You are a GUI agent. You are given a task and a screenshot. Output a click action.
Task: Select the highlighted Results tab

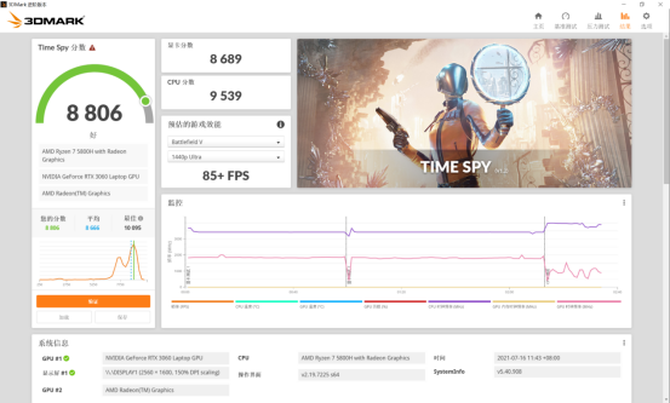[x=625, y=20]
